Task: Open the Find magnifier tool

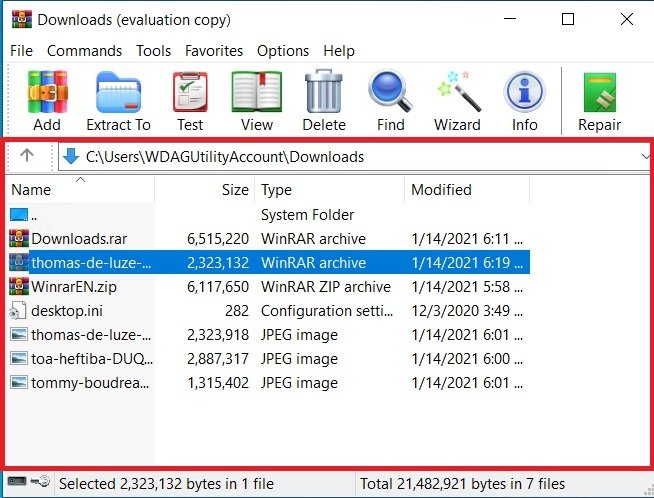Action: point(390,91)
